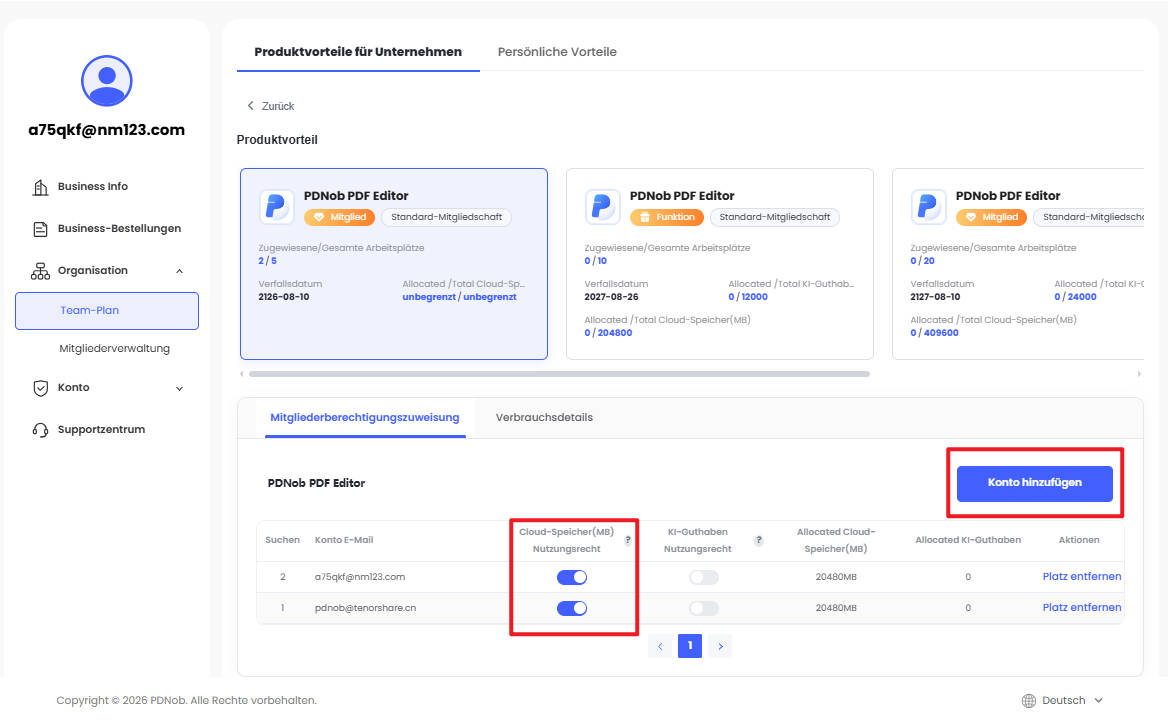Collapse the Organisation menu chevron

click(x=180, y=271)
